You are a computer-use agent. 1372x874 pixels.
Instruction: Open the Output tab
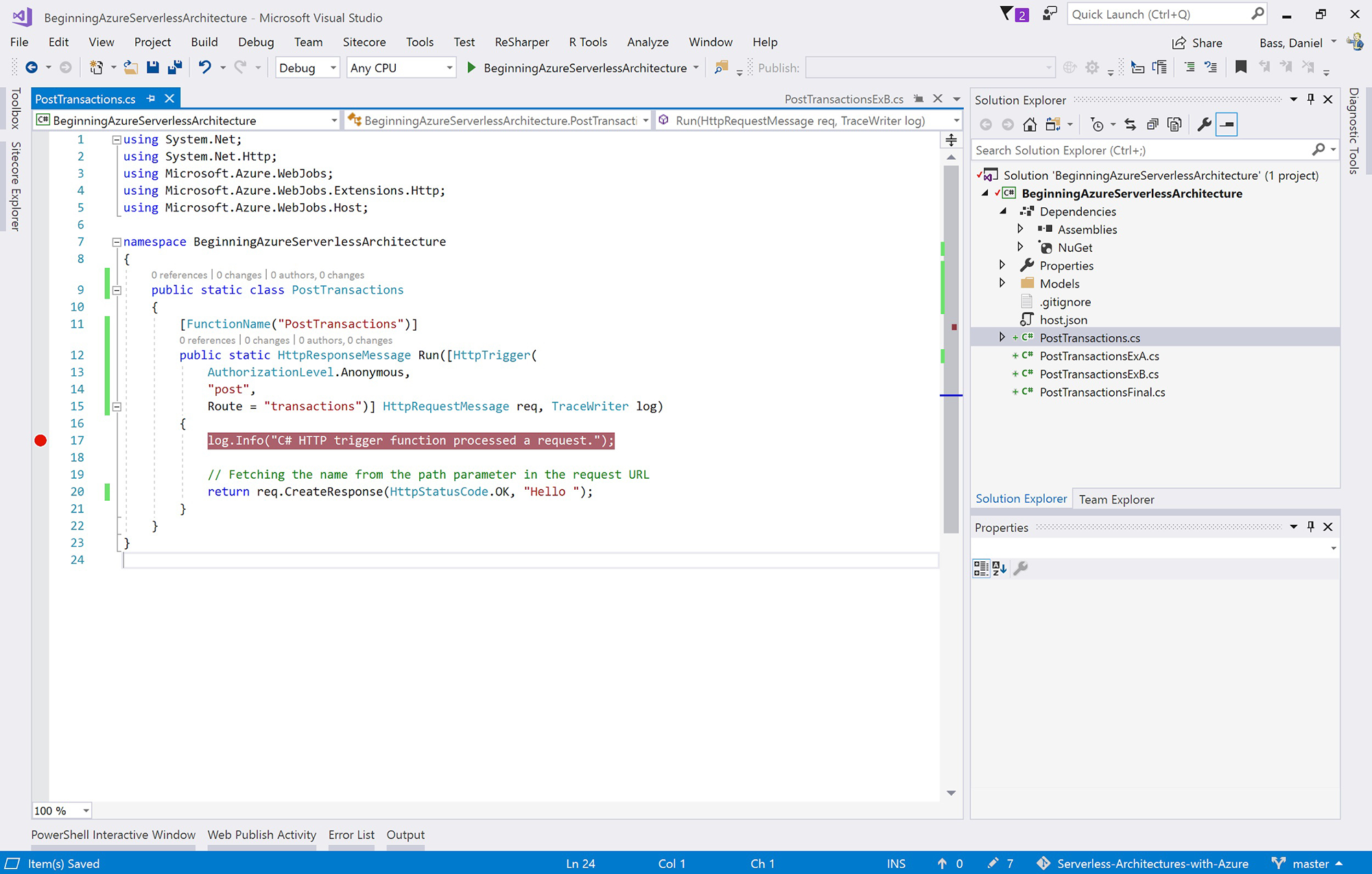point(405,835)
